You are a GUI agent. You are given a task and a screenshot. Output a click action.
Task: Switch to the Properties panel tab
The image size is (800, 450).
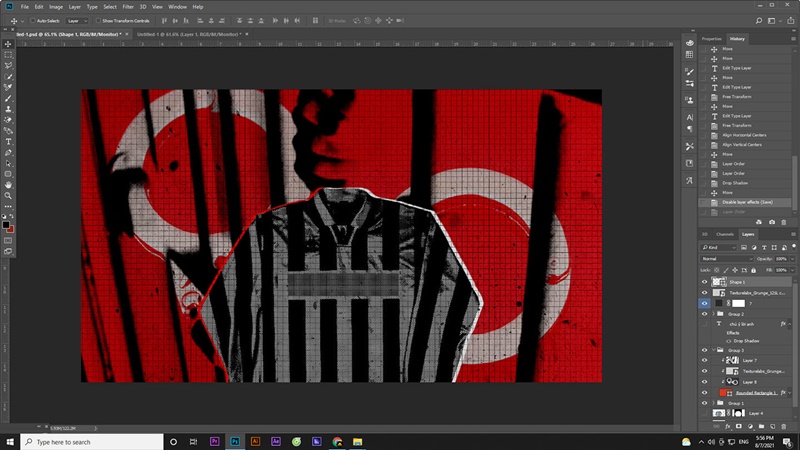coord(711,39)
